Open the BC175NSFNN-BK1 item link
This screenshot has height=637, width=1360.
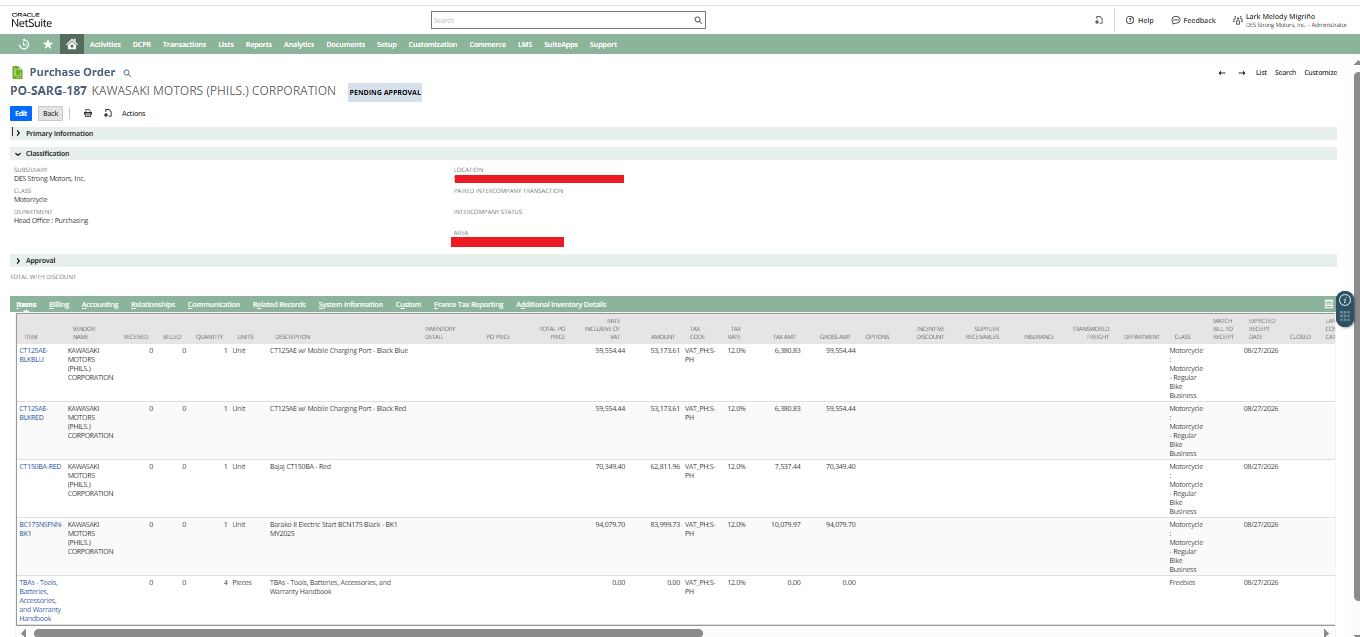(40, 529)
